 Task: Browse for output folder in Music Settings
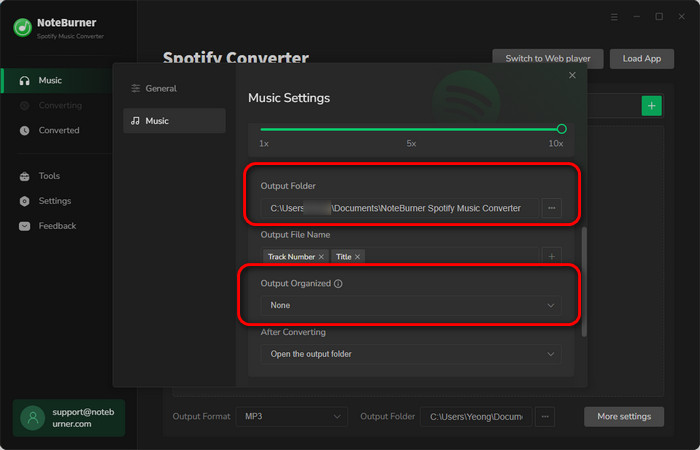[x=552, y=208]
